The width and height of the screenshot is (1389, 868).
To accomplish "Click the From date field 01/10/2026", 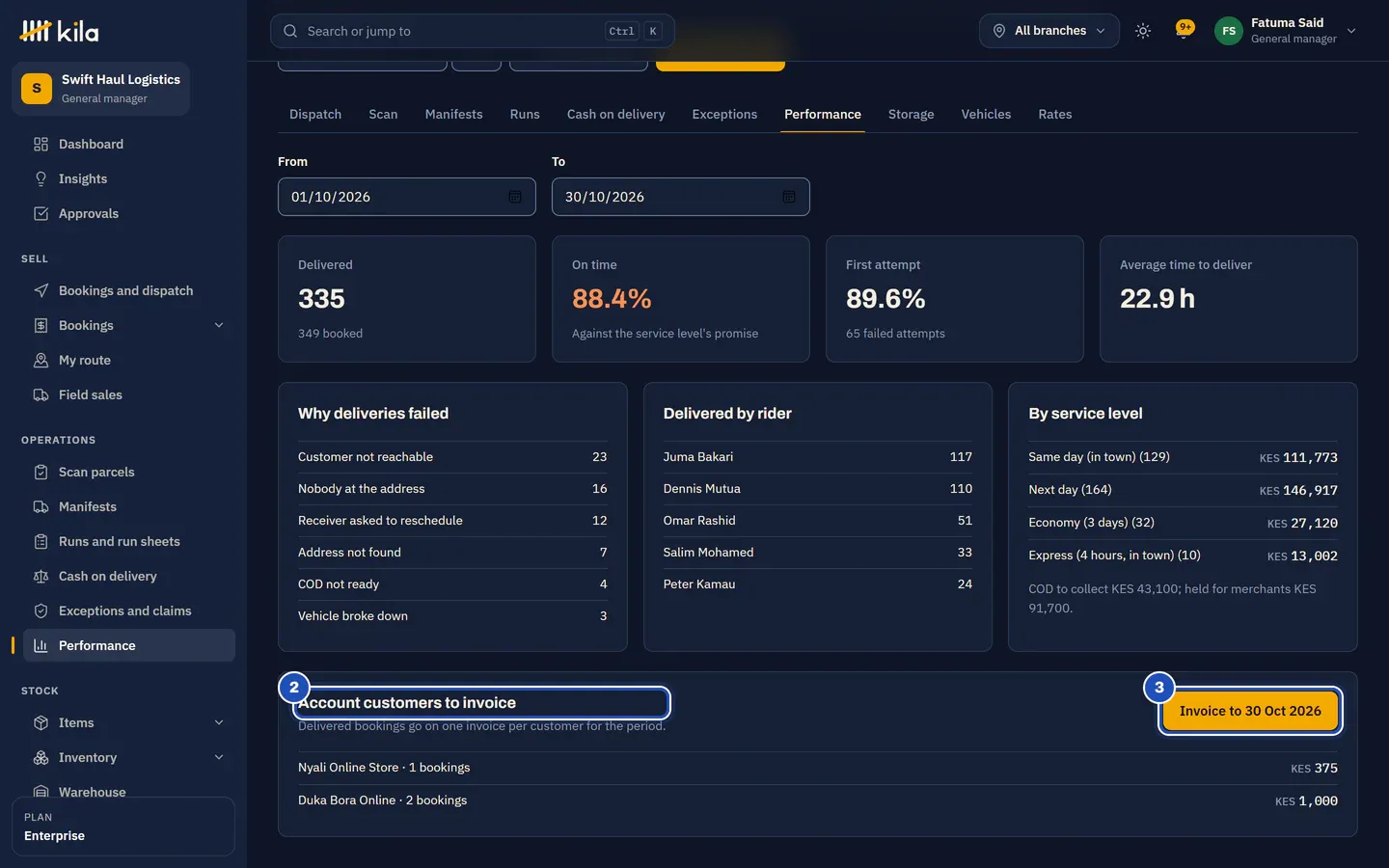I will coord(407,197).
